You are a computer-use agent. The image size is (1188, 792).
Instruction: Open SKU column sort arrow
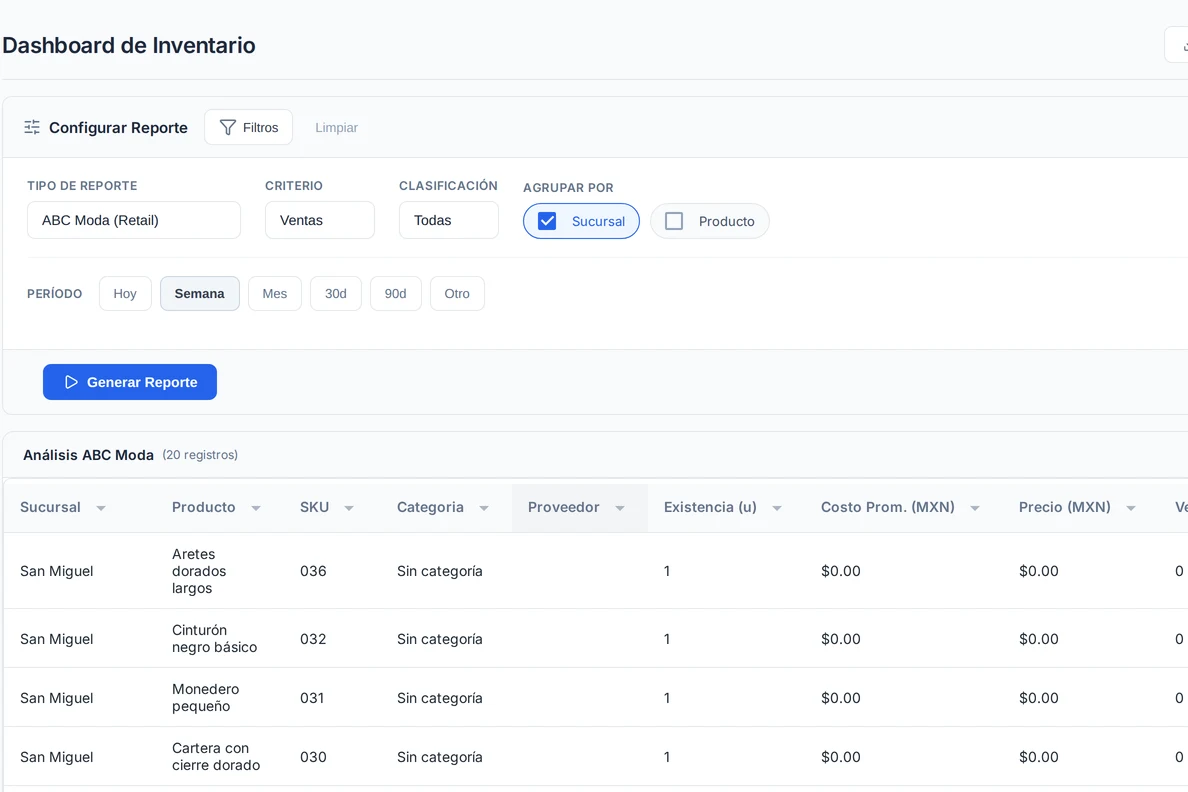tap(349, 508)
